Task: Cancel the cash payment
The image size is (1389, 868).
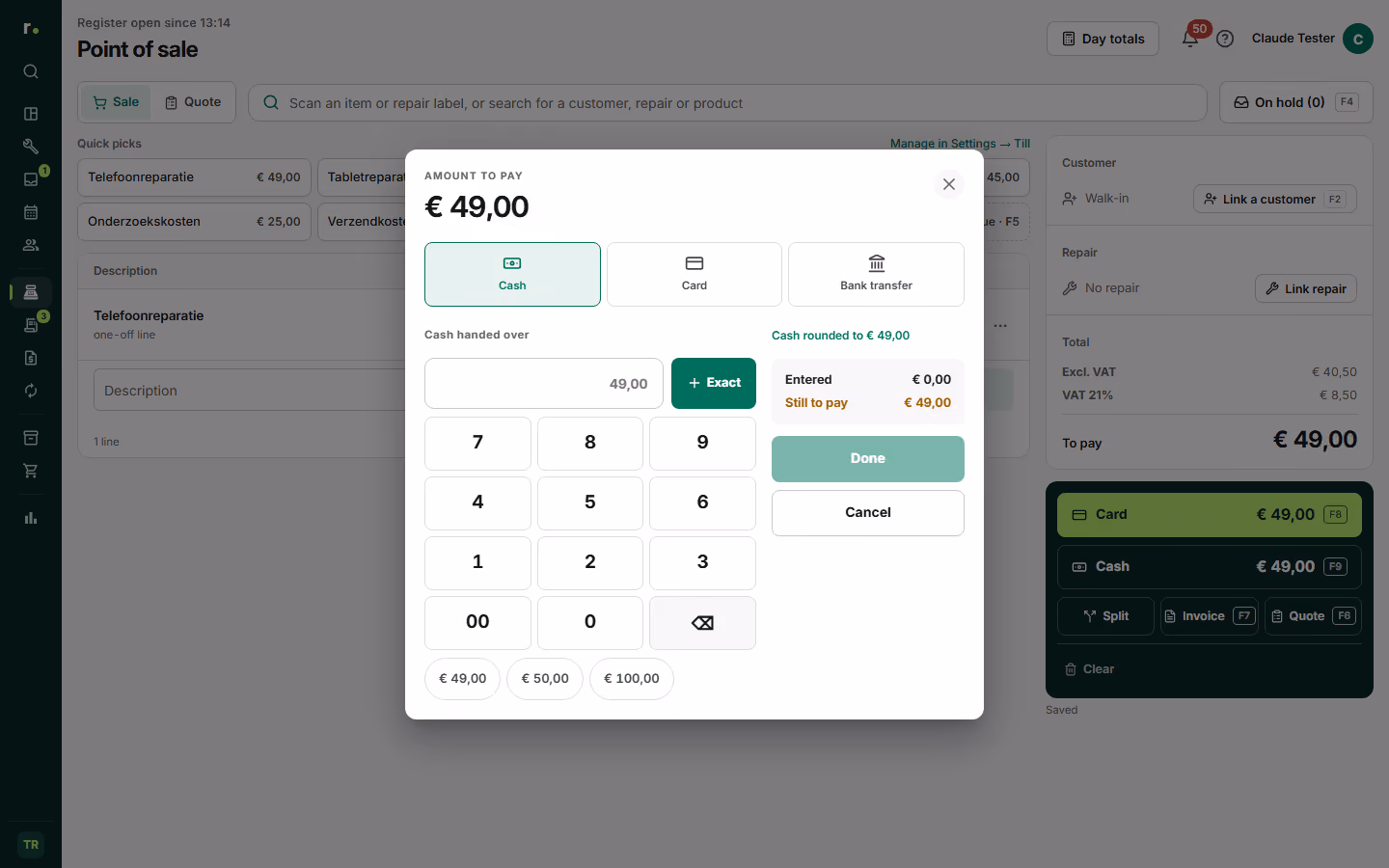Action: (868, 513)
